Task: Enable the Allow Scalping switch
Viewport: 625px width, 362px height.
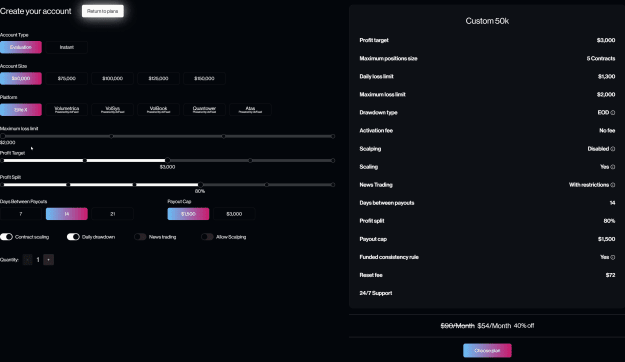Action: point(207,237)
